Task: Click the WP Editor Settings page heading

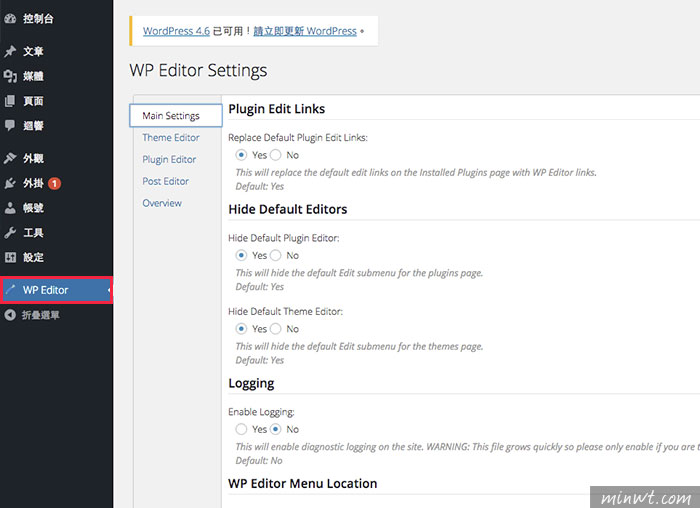Action: [198, 71]
